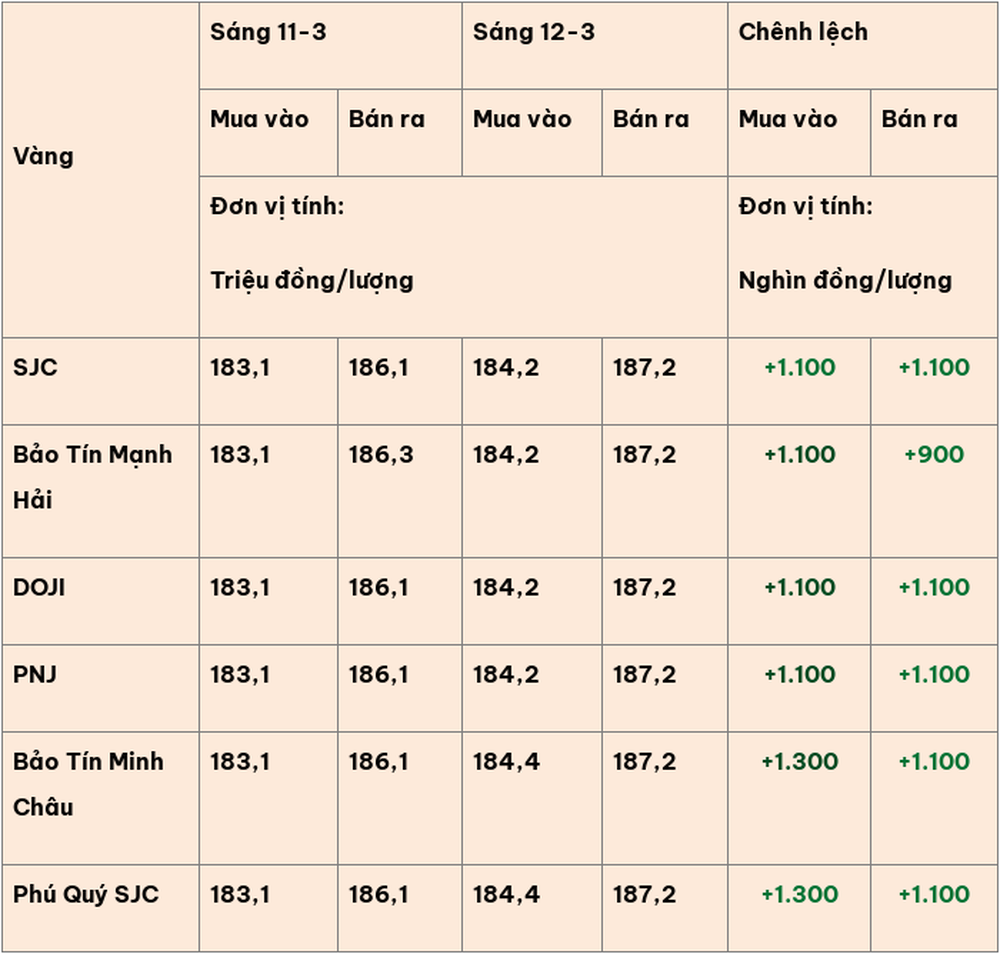1000x954 pixels.
Task: Click Phú Quý SJC's '+1.300' difference value
Action: (799, 894)
